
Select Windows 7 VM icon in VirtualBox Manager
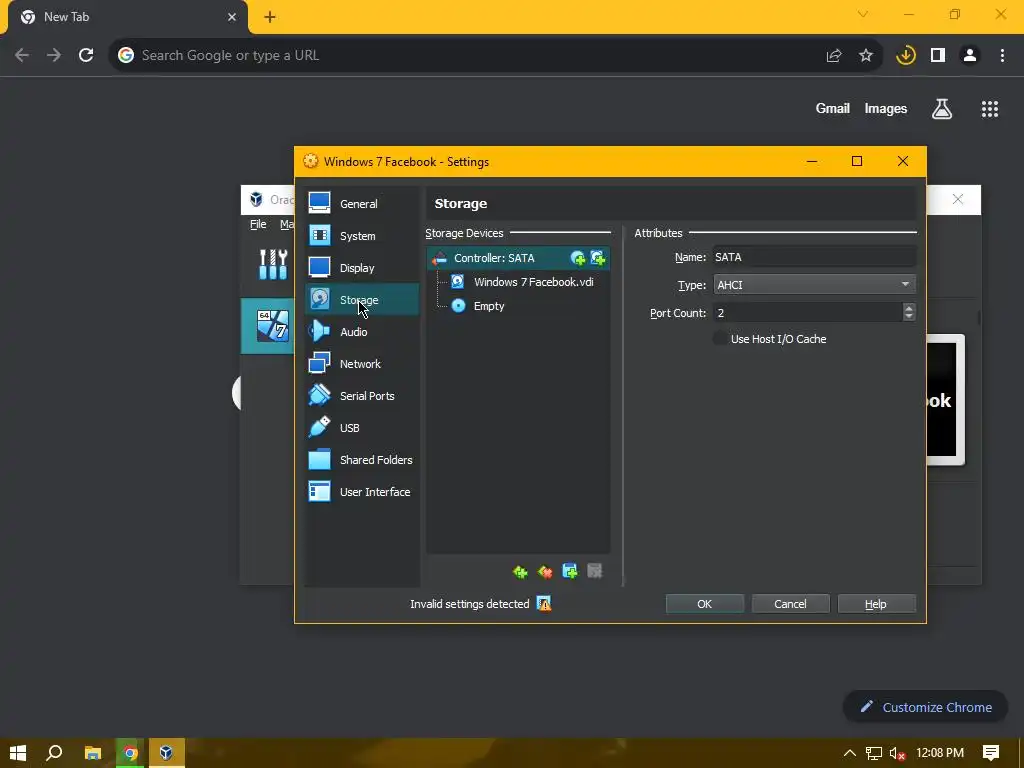click(x=273, y=326)
